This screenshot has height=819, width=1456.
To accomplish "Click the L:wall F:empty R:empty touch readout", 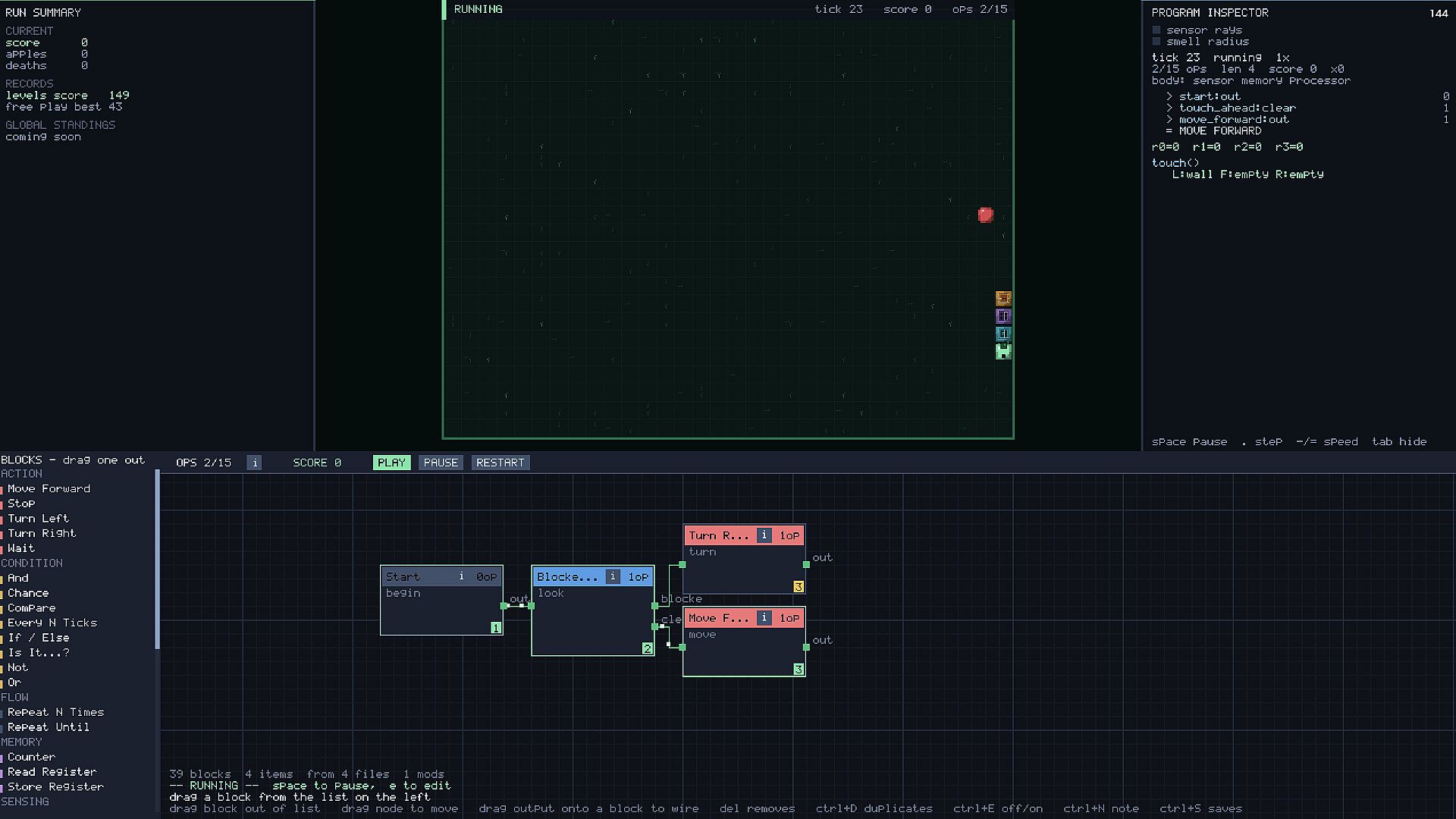I will [x=1247, y=174].
